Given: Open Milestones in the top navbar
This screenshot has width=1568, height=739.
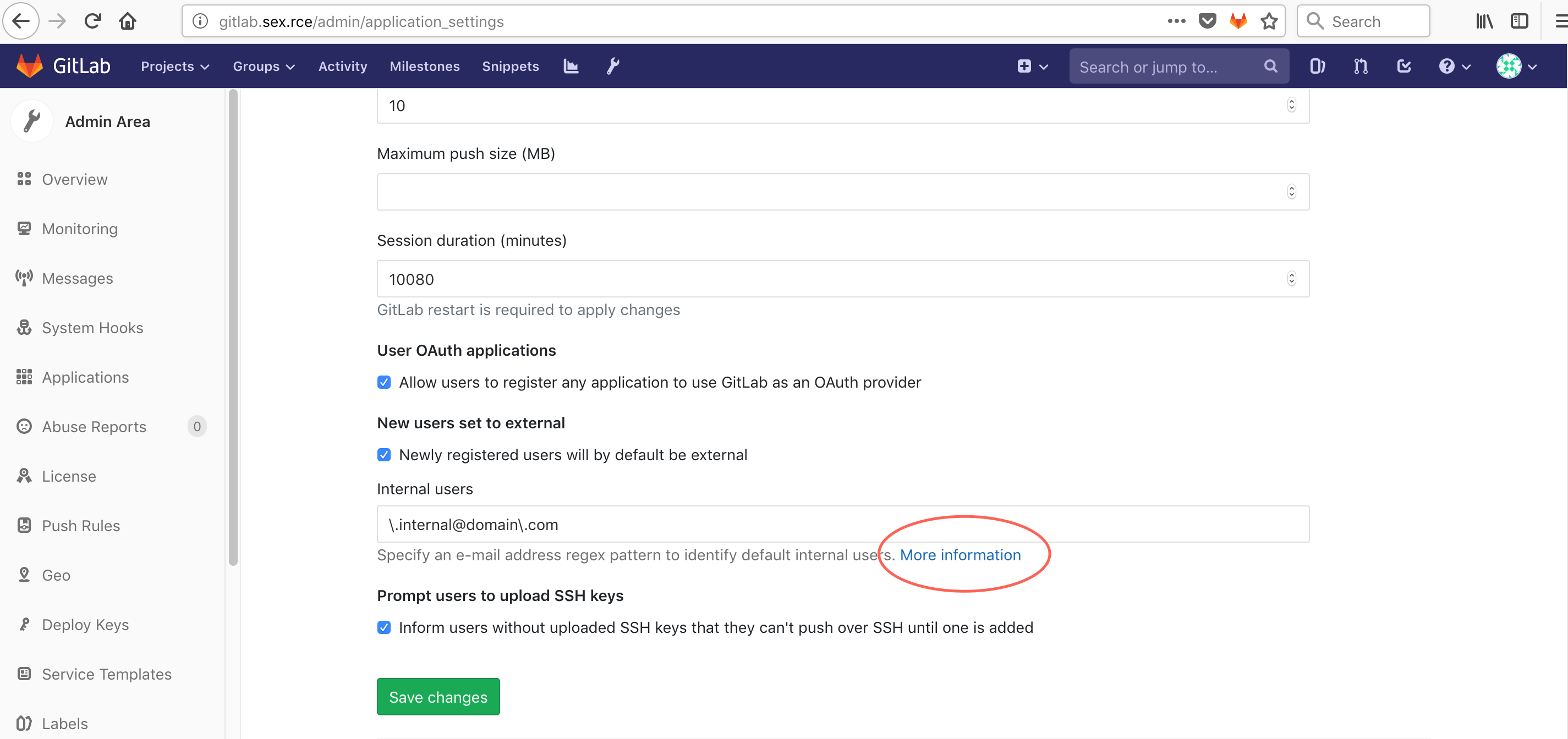Looking at the screenshot, I should point(424,65).
